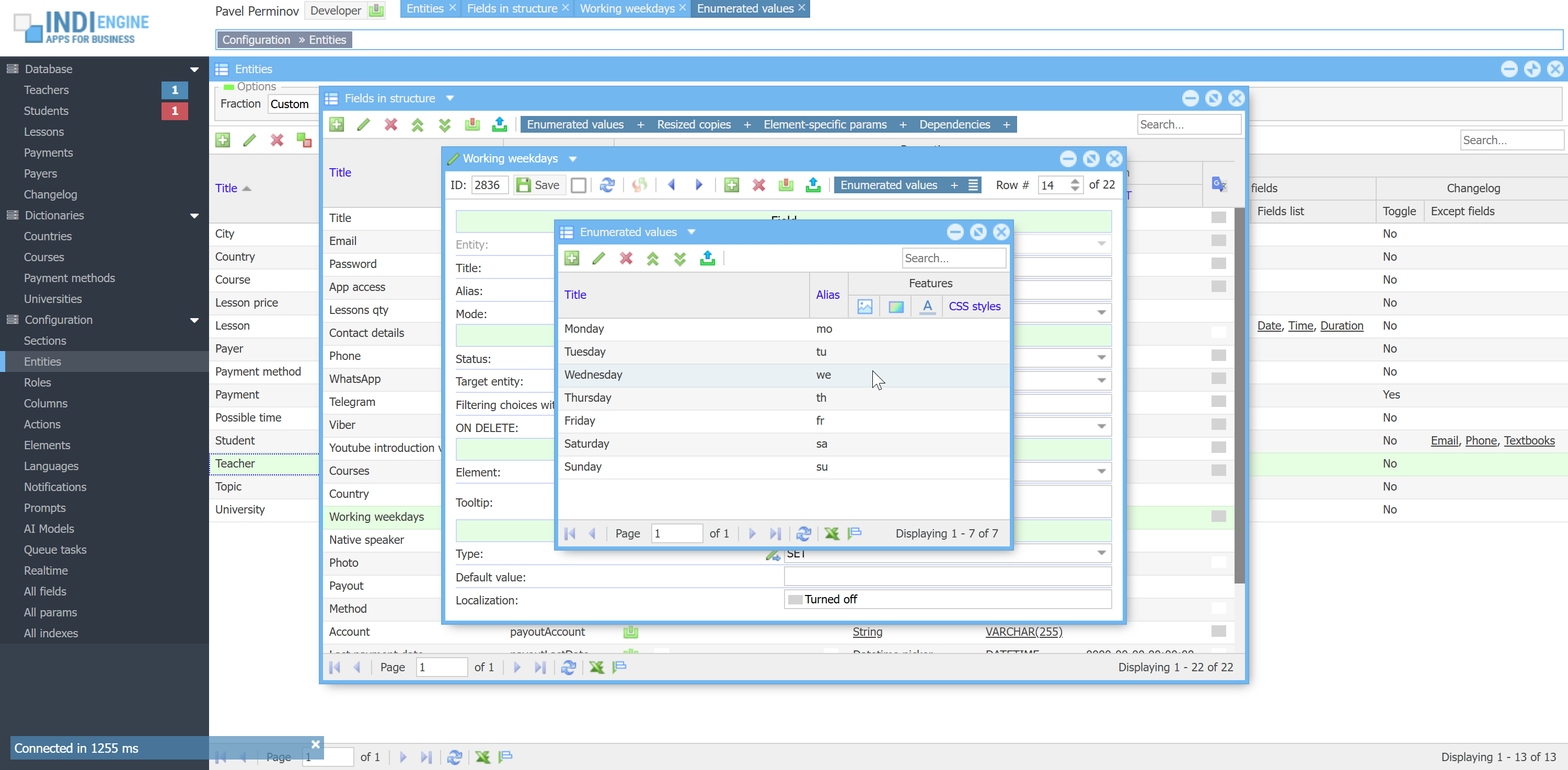Viewport: 1568px width, 770px height.
Task: Open the Type SET dropdown
Action: pyautogui.click(x=1101, y=553)
